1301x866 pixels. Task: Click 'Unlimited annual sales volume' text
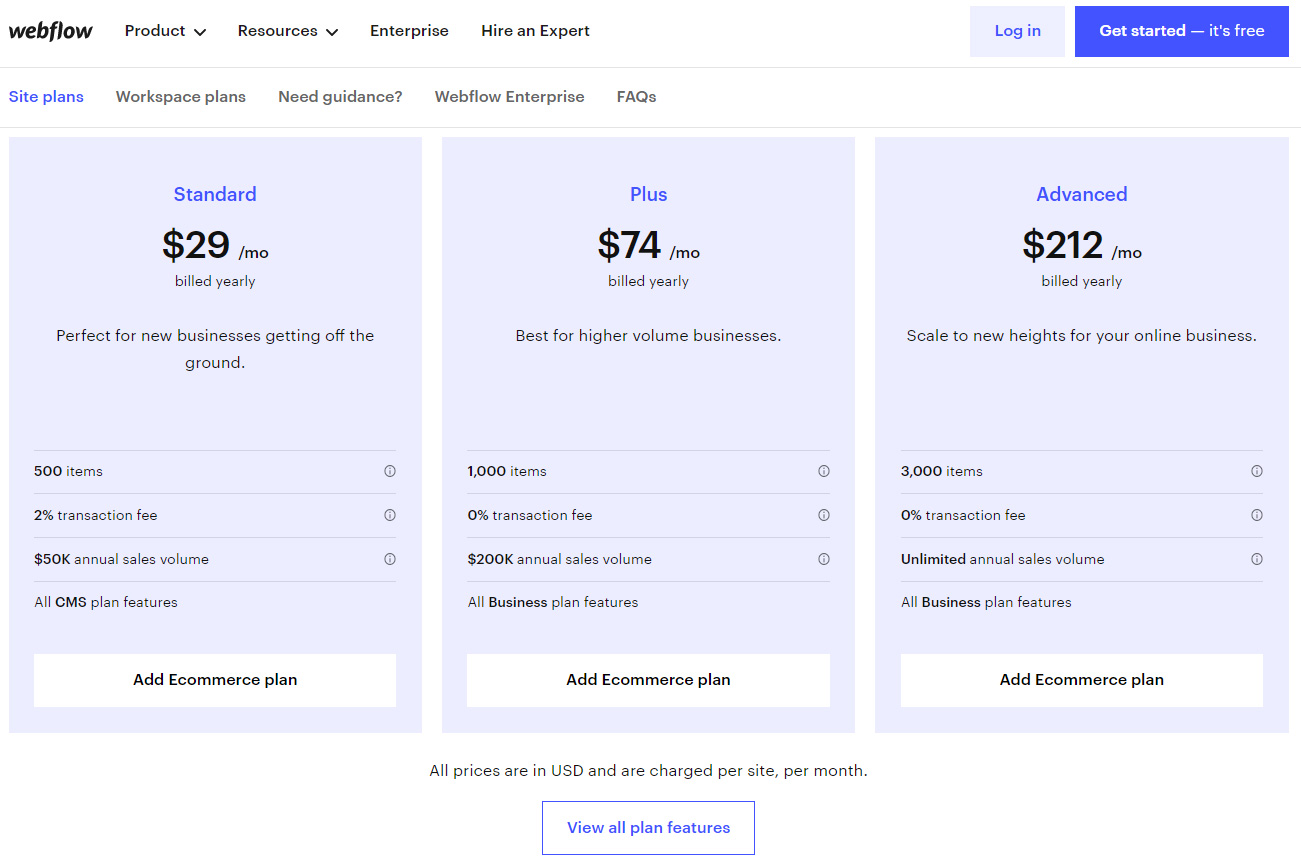pyautogui.click(x=1003, y=559)
